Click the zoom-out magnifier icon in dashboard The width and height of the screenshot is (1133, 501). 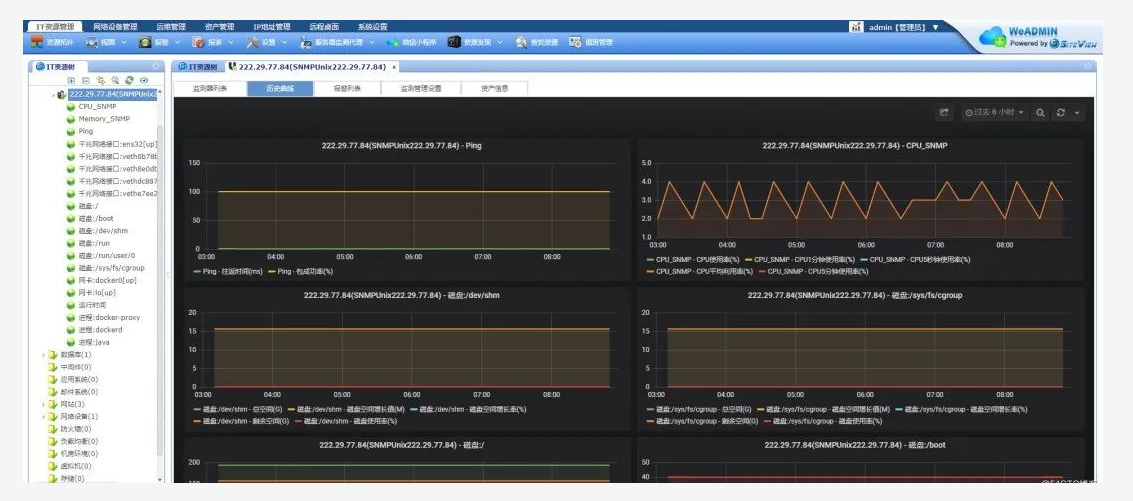1041,113
